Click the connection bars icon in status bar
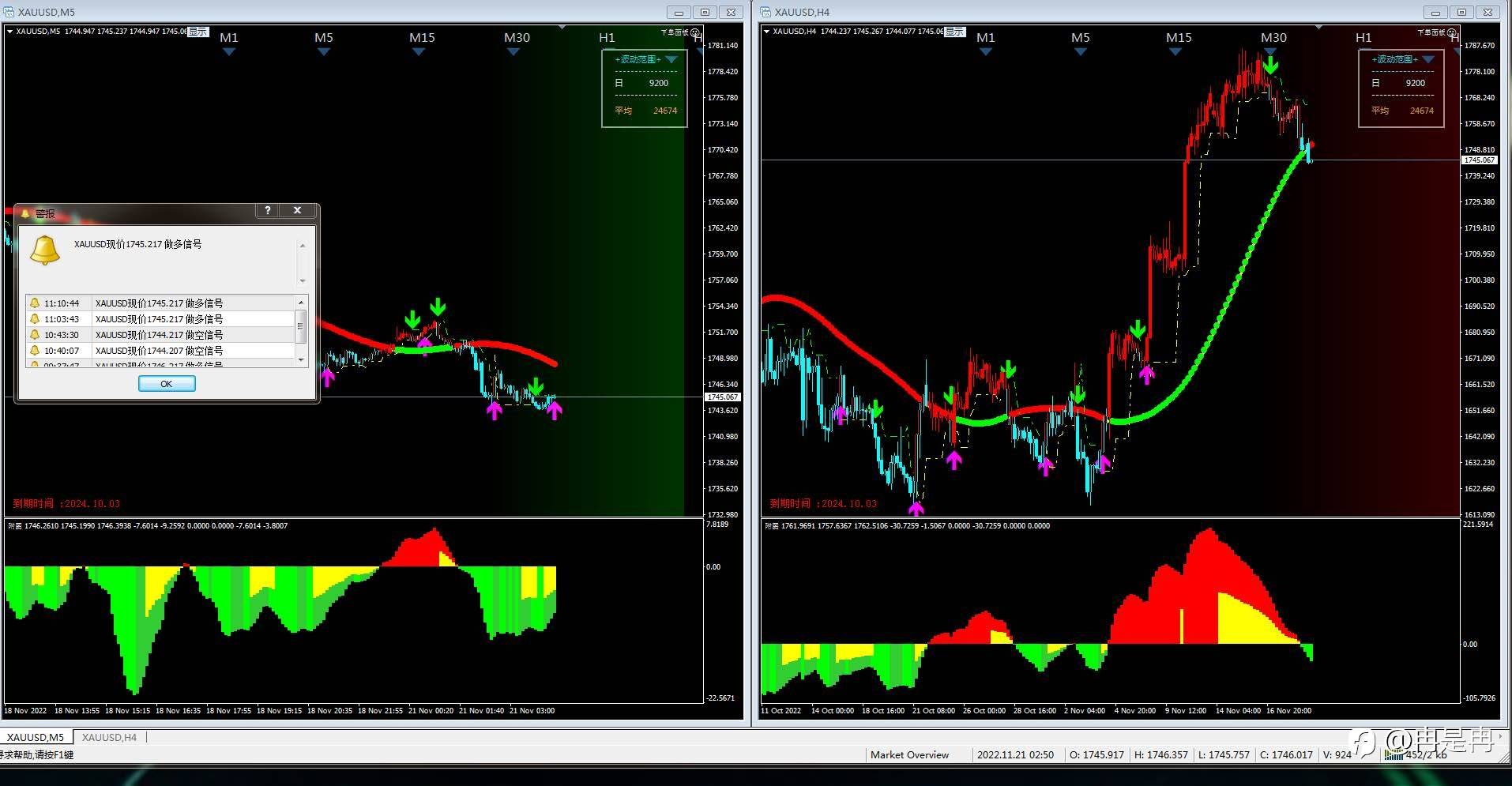This screenshot has height=786, width=1512. [x=1394, y=755]
